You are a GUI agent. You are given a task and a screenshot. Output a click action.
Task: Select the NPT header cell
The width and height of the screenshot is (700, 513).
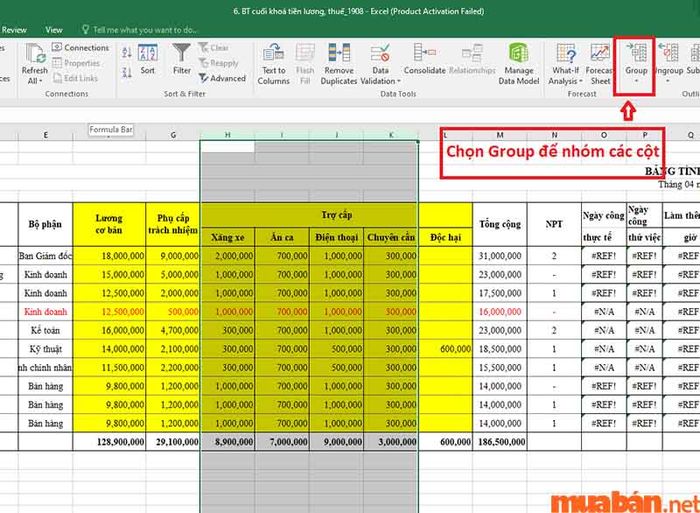(554, 224)
